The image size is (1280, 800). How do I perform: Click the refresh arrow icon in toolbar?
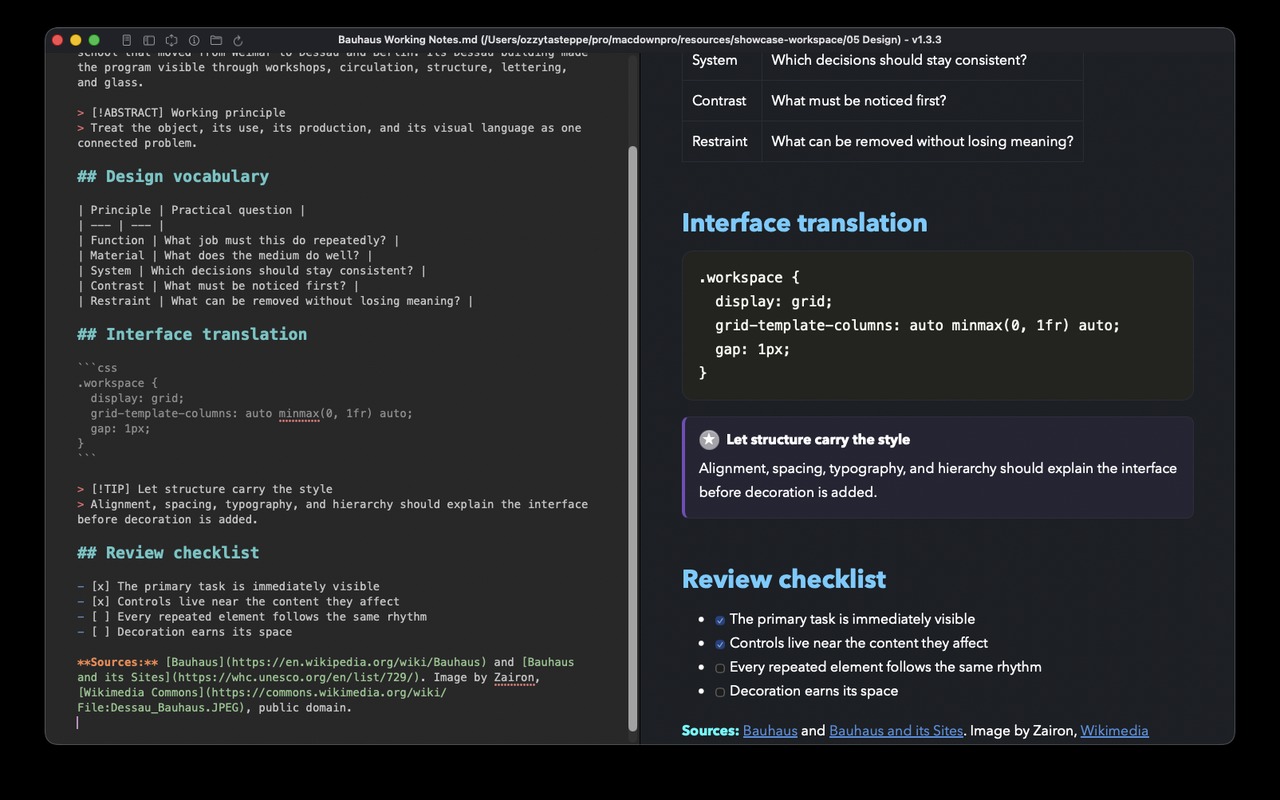click(x=238, y=40)
